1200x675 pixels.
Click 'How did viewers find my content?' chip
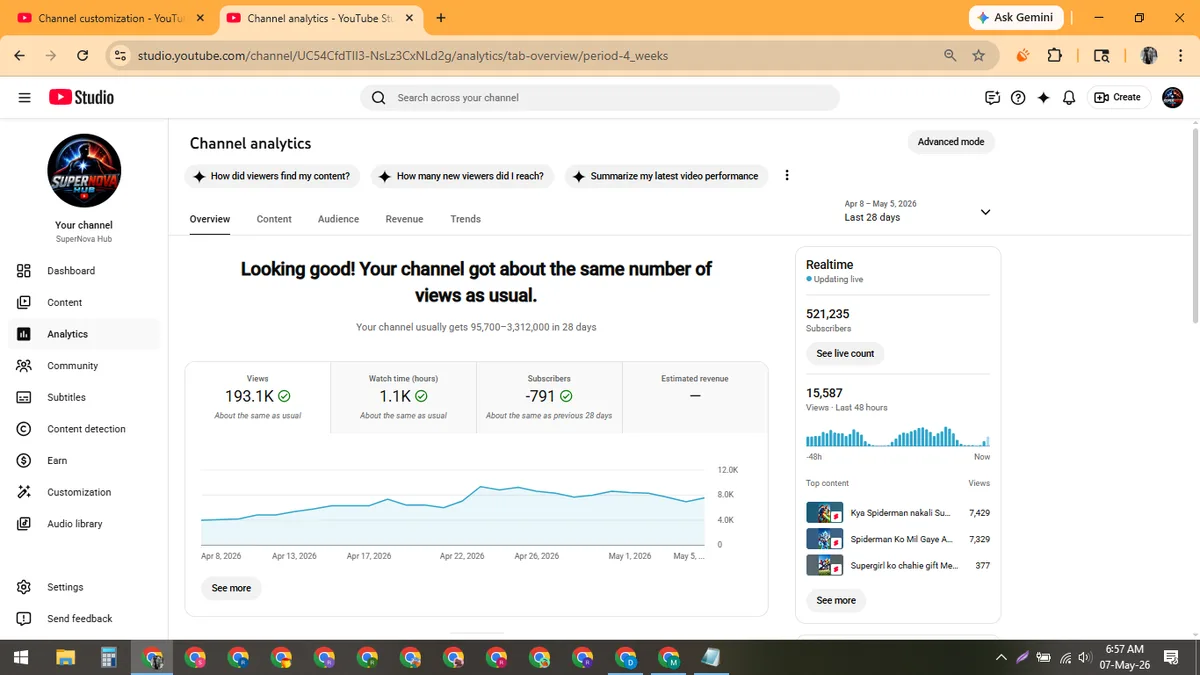(271, 176)
